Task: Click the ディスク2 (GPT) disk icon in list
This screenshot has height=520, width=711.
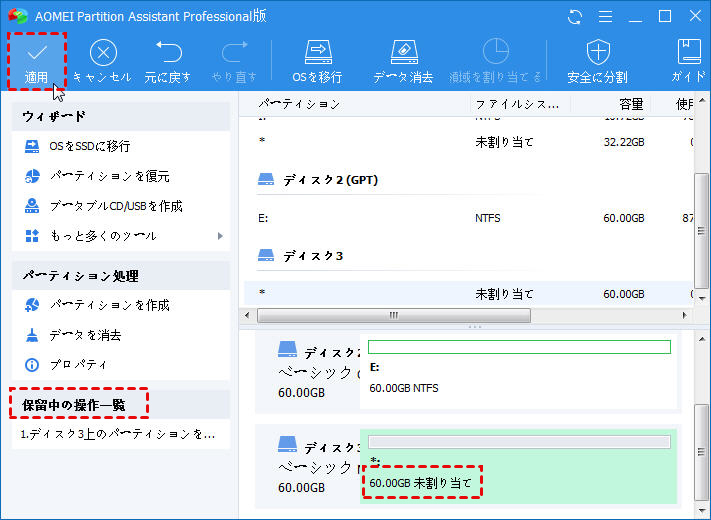Action: [266, 180]
